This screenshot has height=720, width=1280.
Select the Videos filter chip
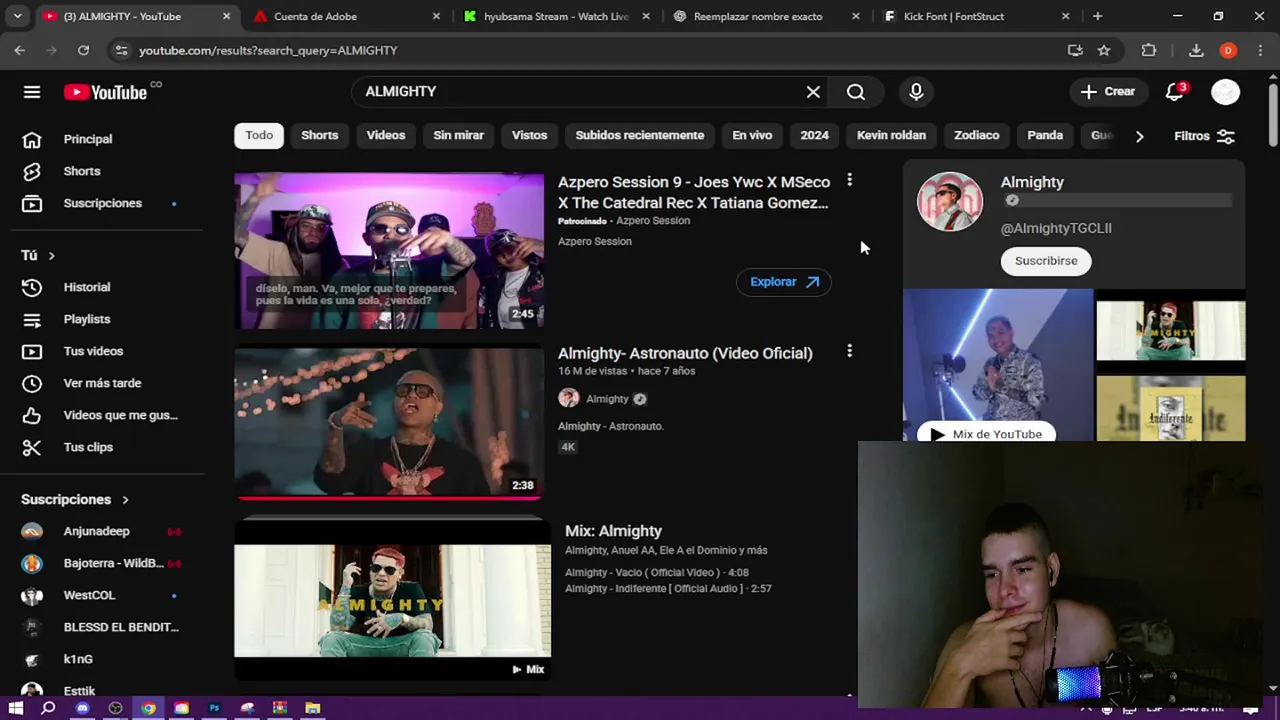coord(386,135)
